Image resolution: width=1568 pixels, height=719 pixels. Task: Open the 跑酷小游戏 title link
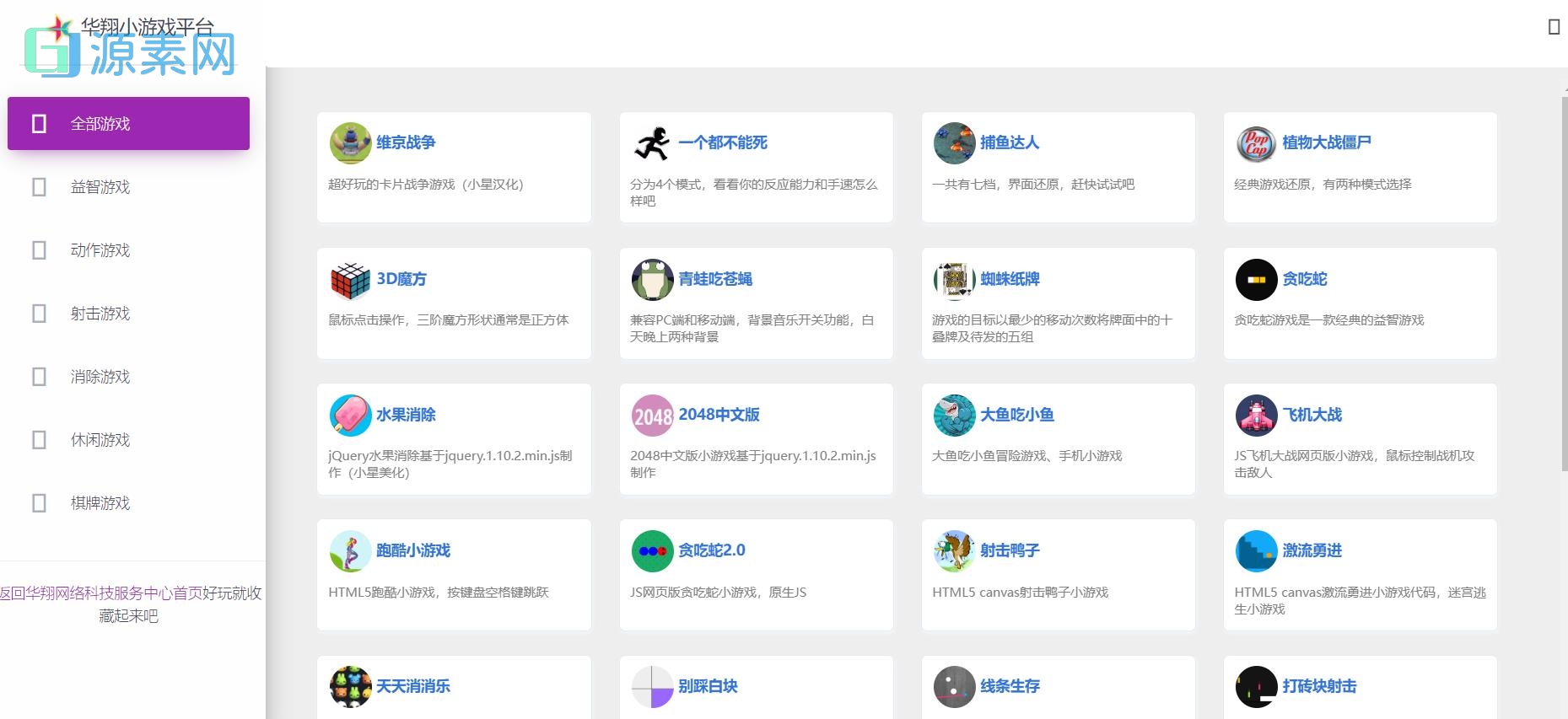(413, 550)
